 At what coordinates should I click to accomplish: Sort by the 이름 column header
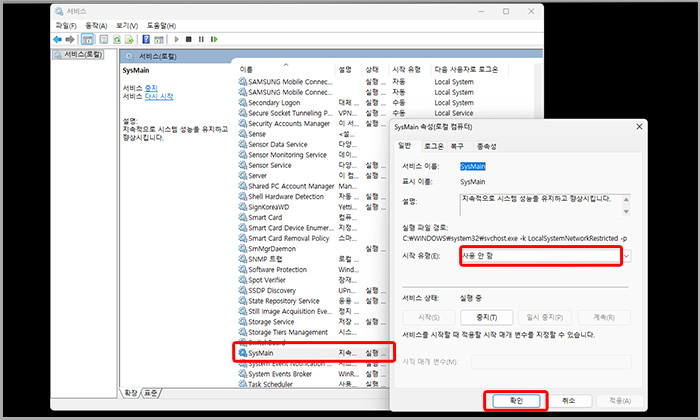pos(286,70)
